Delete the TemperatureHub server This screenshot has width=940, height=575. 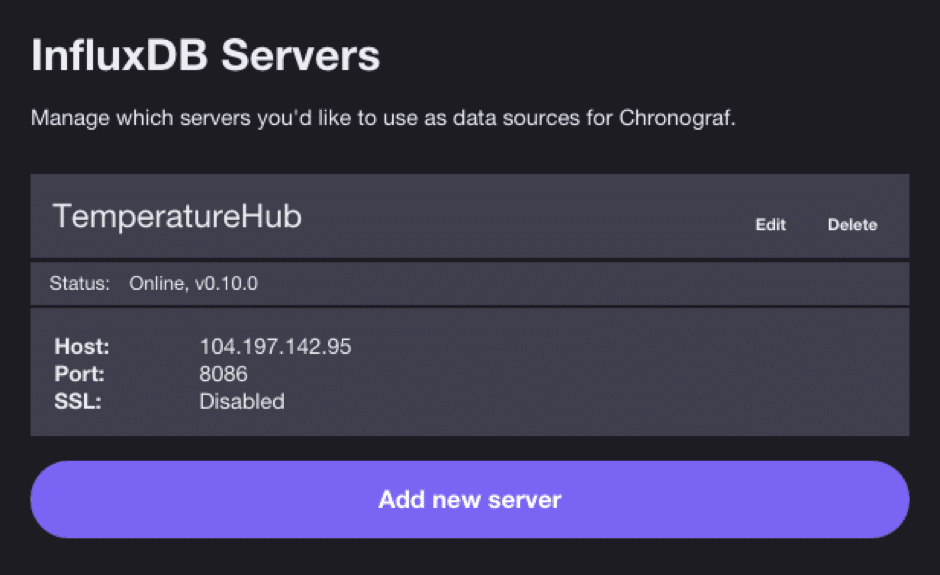(852, 225)
